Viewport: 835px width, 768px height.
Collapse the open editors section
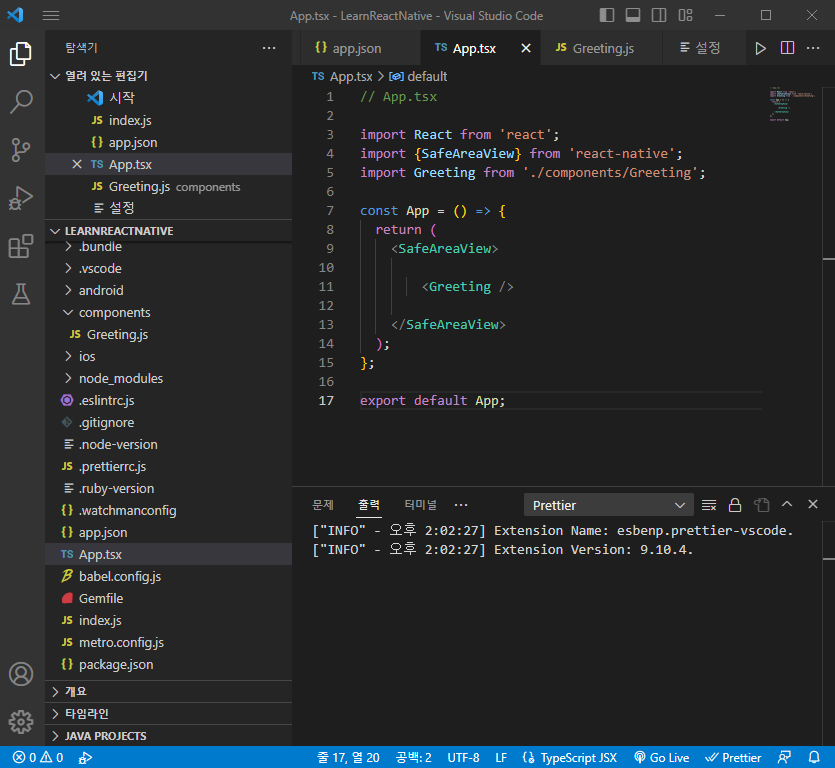click(168, 76)
